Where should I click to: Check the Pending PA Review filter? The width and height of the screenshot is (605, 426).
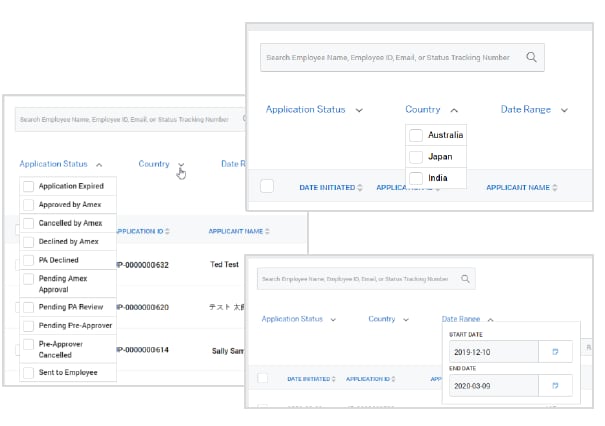point(28,307)
